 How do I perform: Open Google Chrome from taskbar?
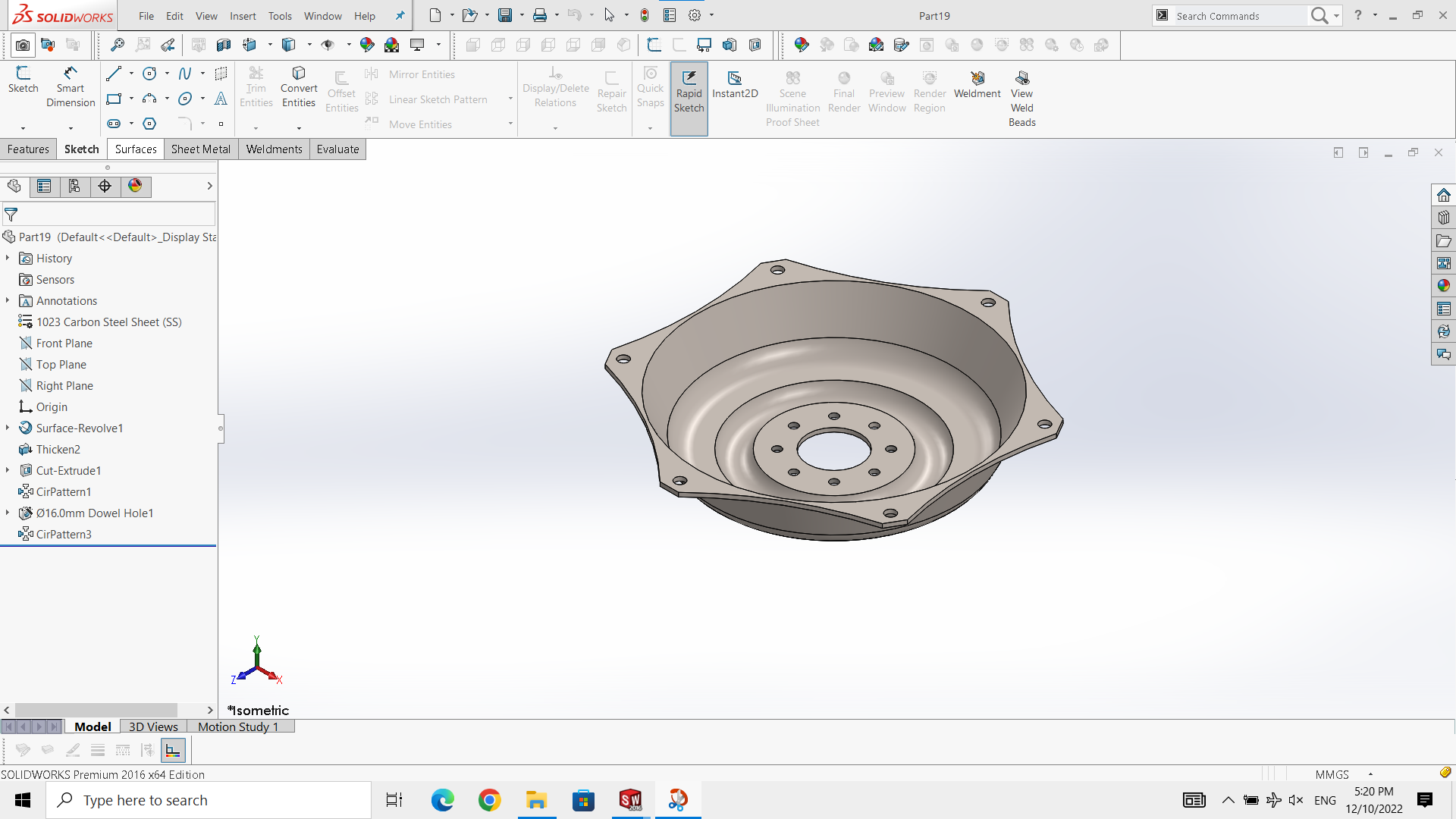[x=490, y=800]
